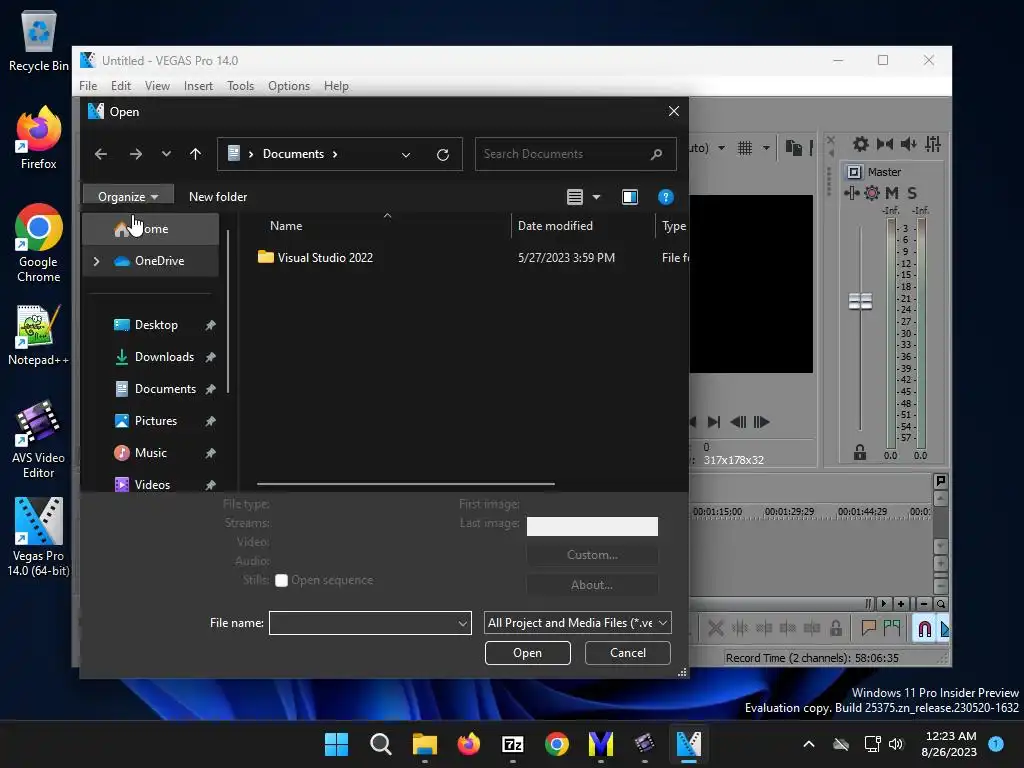Click the timeline marker flag button
1024x768 pixels.
point(941,481)
